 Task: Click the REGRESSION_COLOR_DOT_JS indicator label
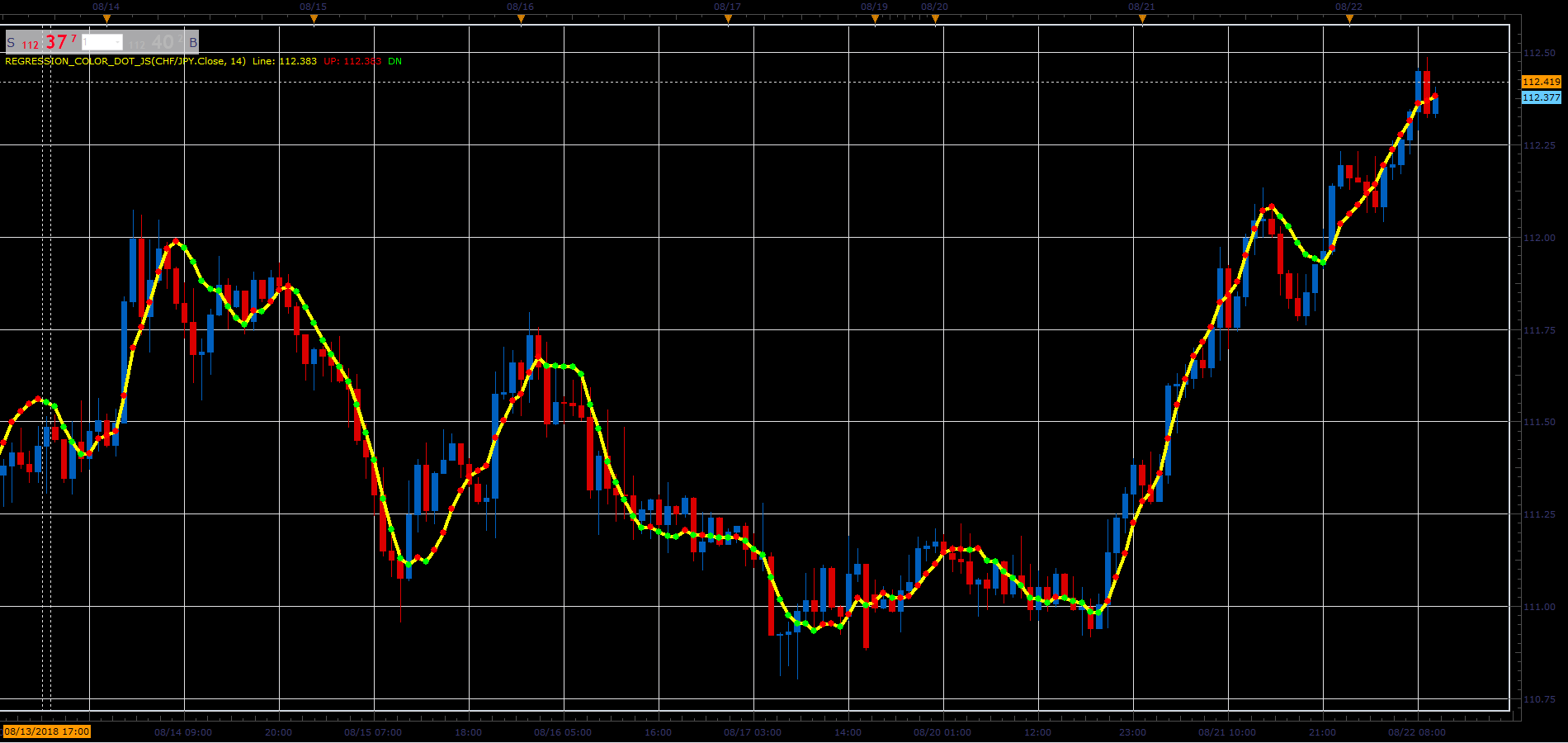click(x=125, y=61)
